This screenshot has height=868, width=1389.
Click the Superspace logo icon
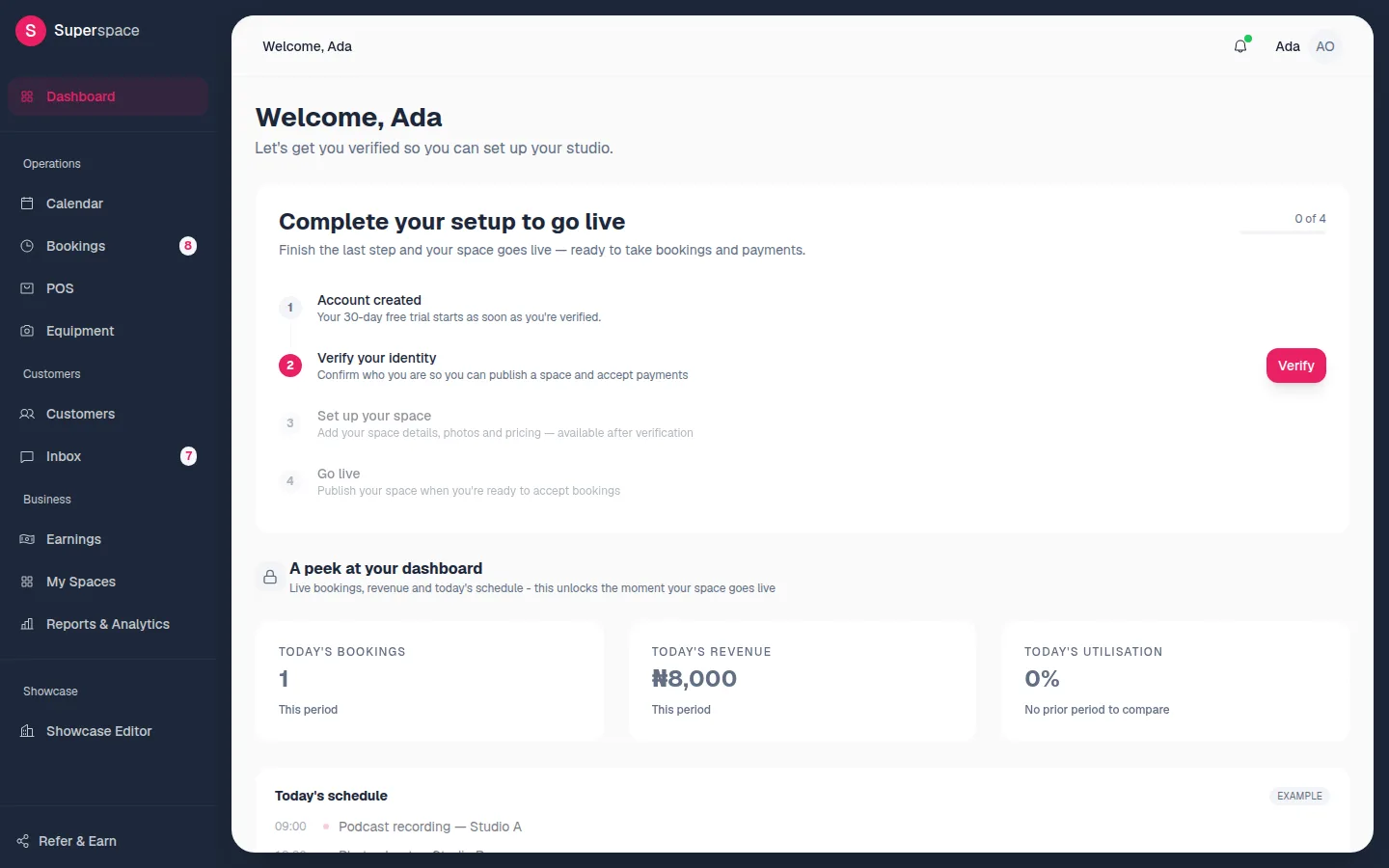tap(31, 31)
